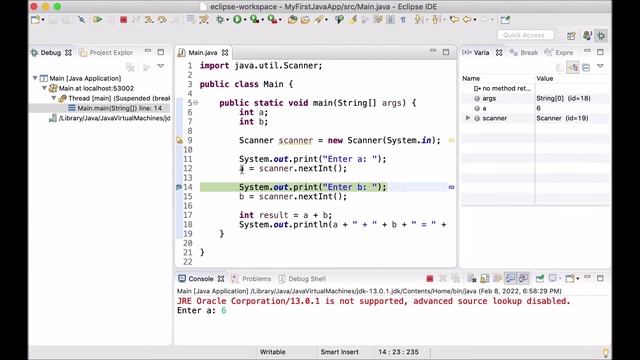Viewport: 640px width, 360px height.
Task: Open the Coverage launch dropdown arrow
Action: point(262,20)
